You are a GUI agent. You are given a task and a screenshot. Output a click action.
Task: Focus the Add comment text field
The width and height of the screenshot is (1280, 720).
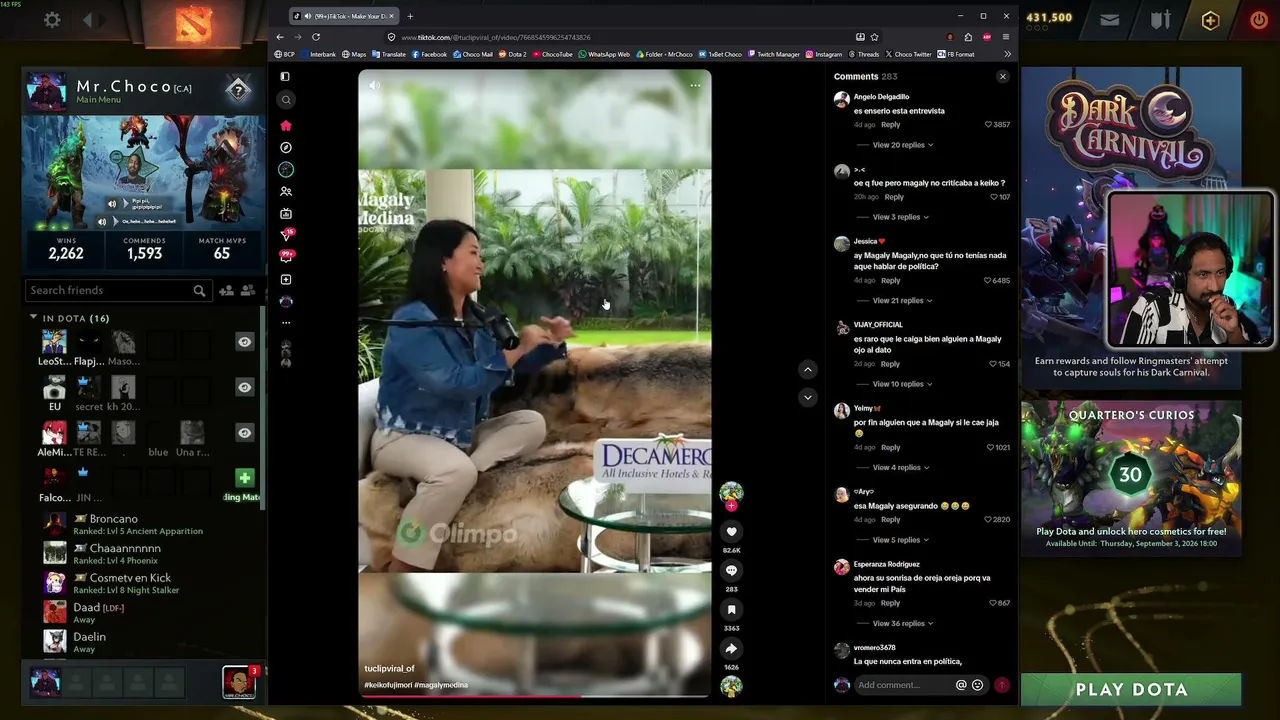904,685
